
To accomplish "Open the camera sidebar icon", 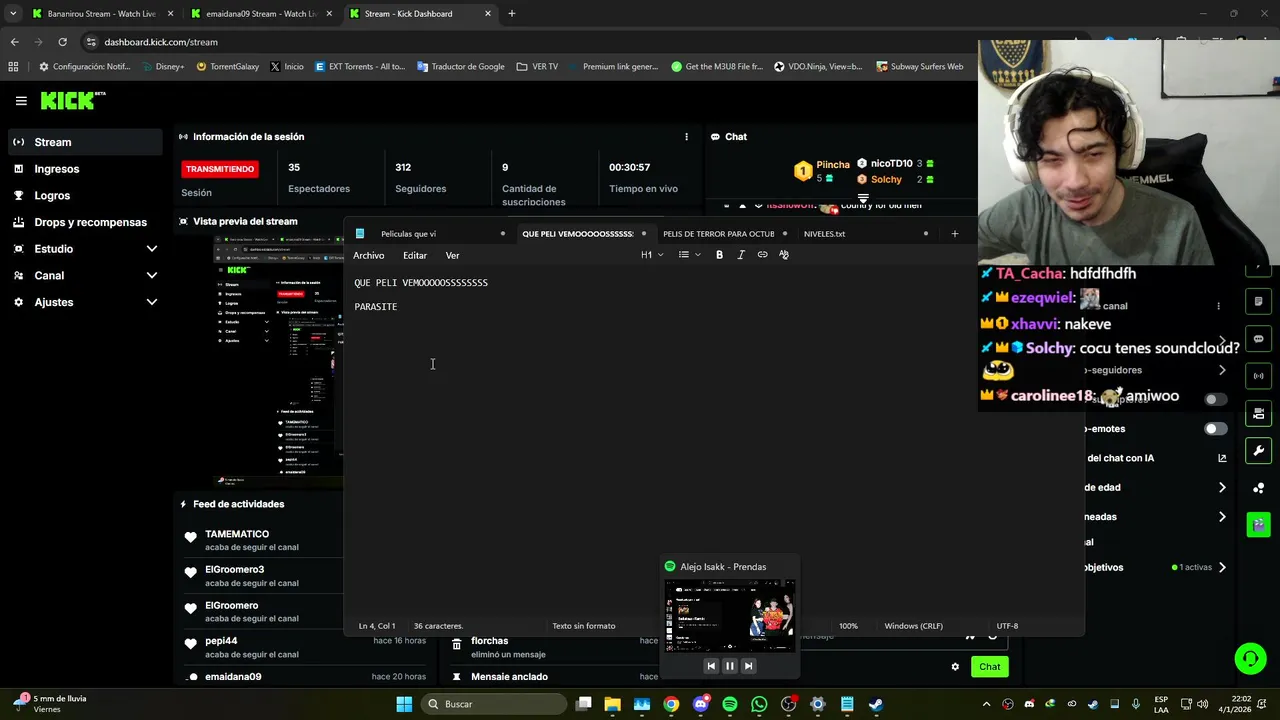I will pyautogui.click(x=1258, y=413).
